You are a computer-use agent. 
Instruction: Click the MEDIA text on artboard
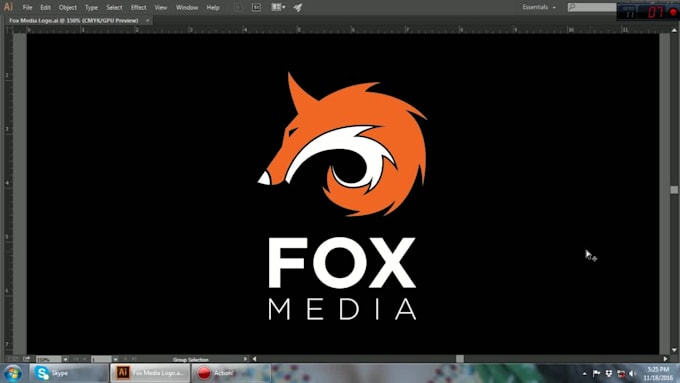(x=342, y=309)
